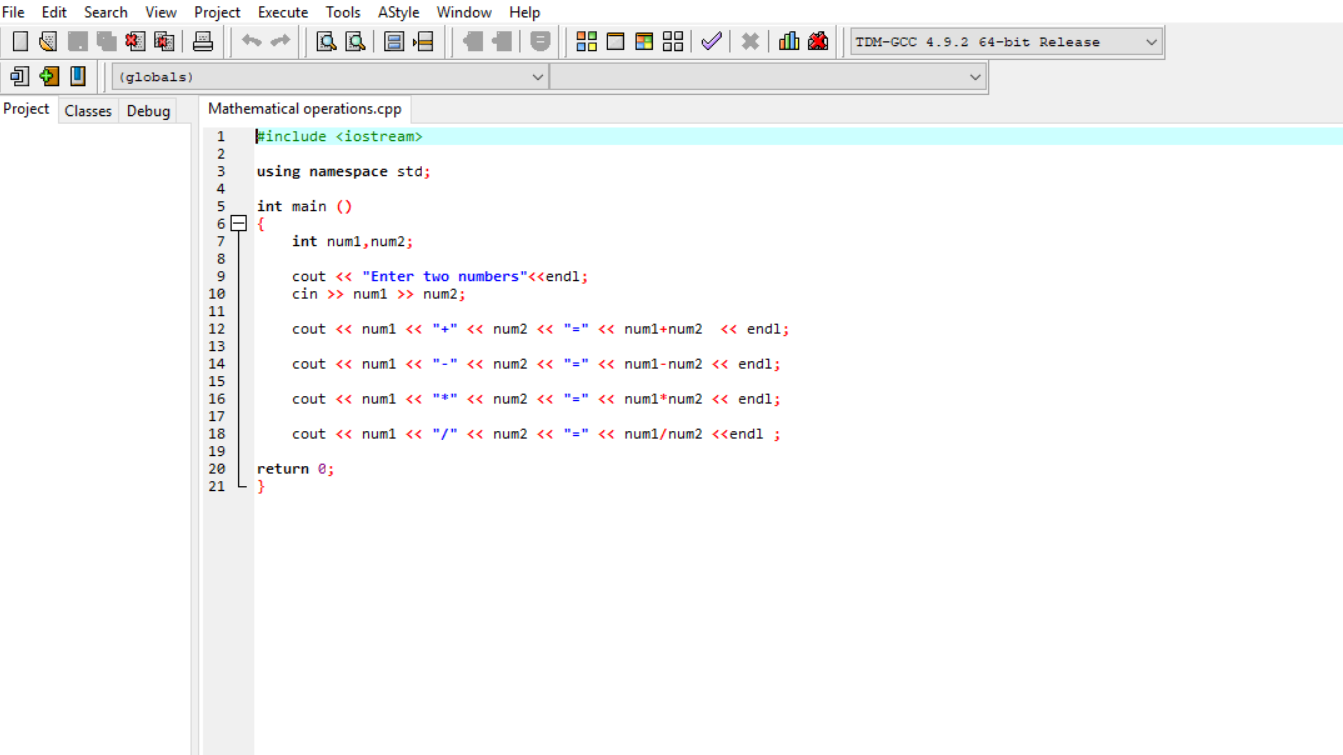Run program using the window icon
The height and width of the screenshot is (755, 1343).
point(616,41)
